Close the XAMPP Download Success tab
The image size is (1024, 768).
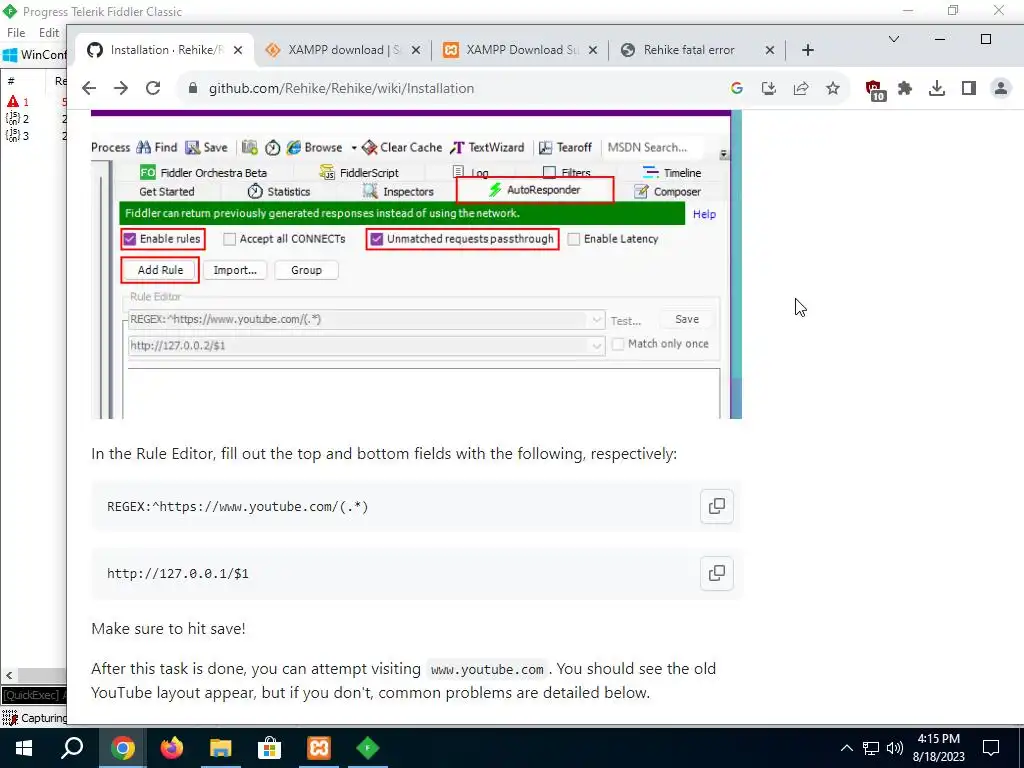(592, 50)
